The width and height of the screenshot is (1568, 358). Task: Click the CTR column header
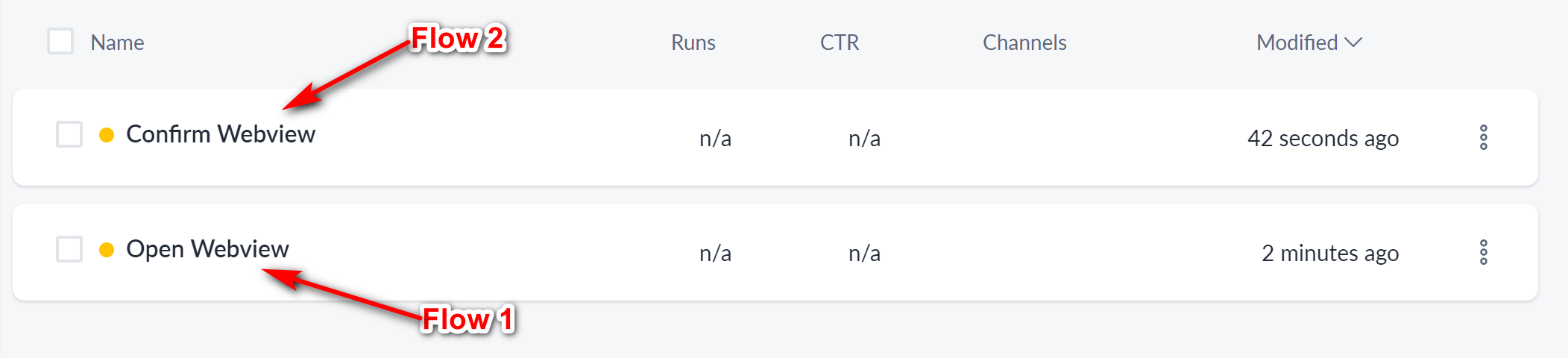840,43
